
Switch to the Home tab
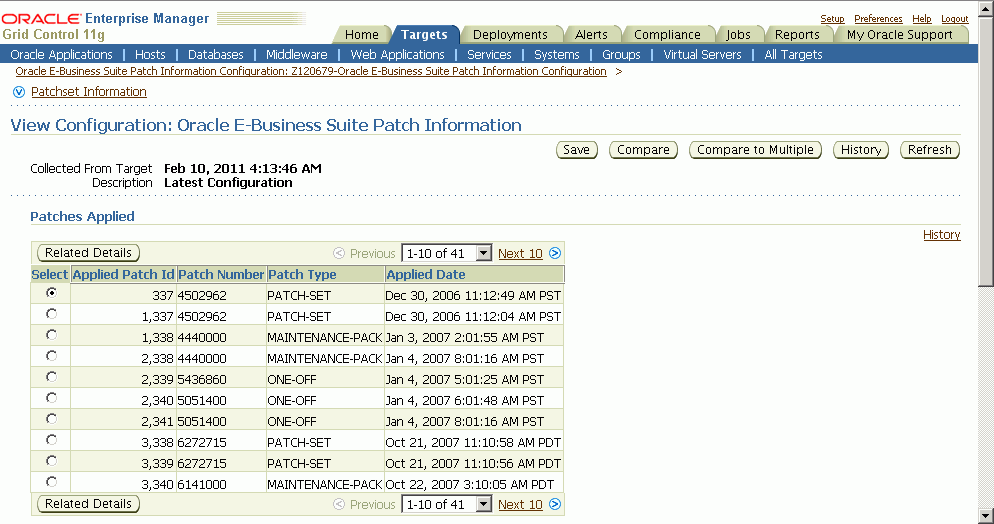(x=361, y=35)
